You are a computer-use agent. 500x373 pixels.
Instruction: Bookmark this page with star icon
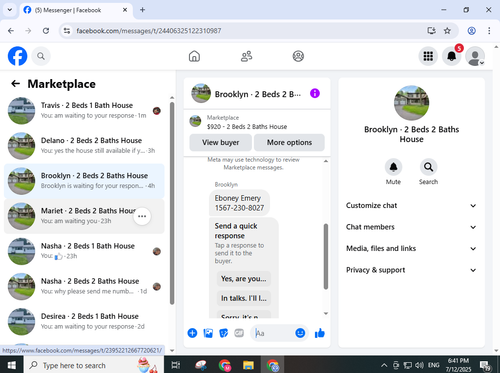click(447, 31)
